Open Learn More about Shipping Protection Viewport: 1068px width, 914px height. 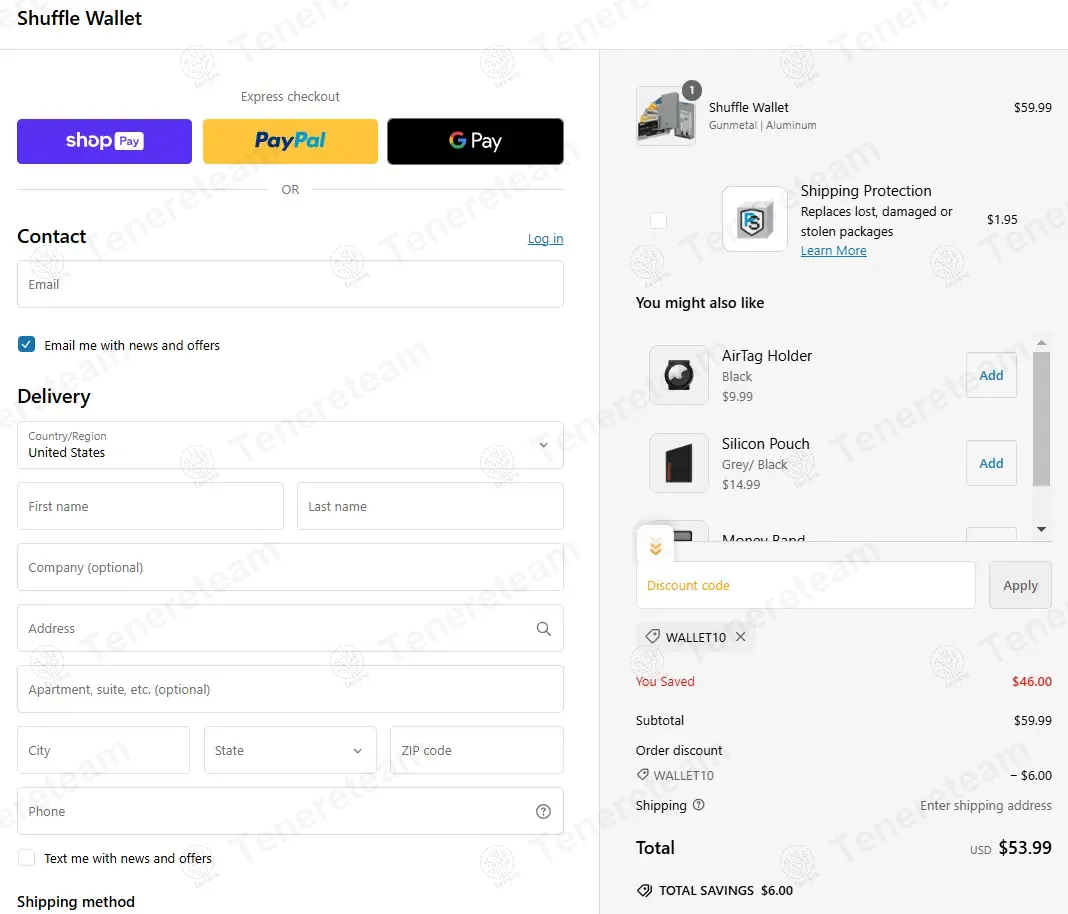tap(834, 251)
